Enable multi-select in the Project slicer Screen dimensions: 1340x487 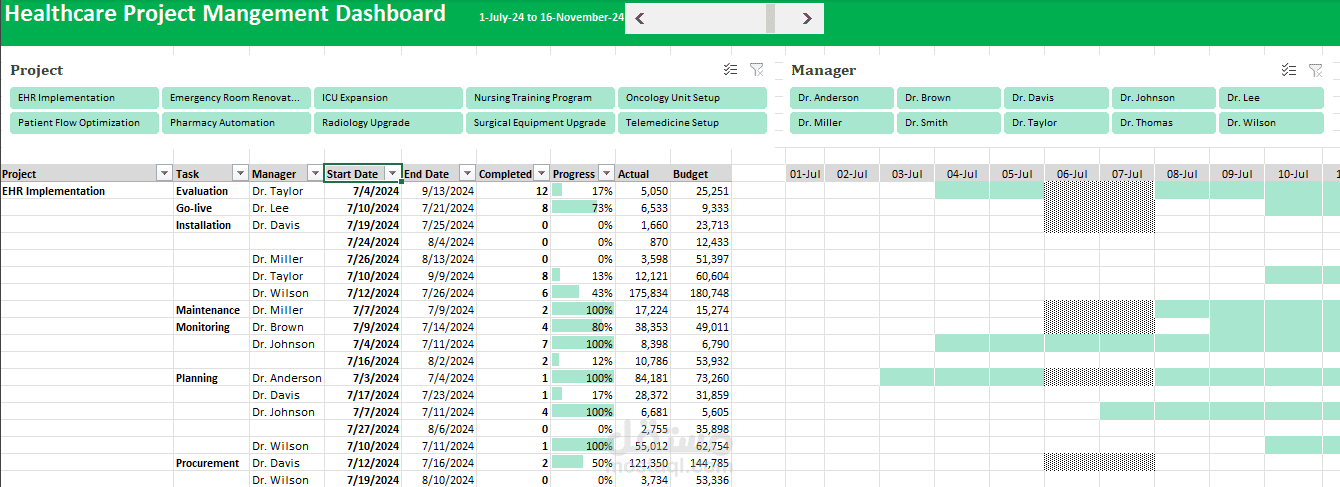pos(730,70)
